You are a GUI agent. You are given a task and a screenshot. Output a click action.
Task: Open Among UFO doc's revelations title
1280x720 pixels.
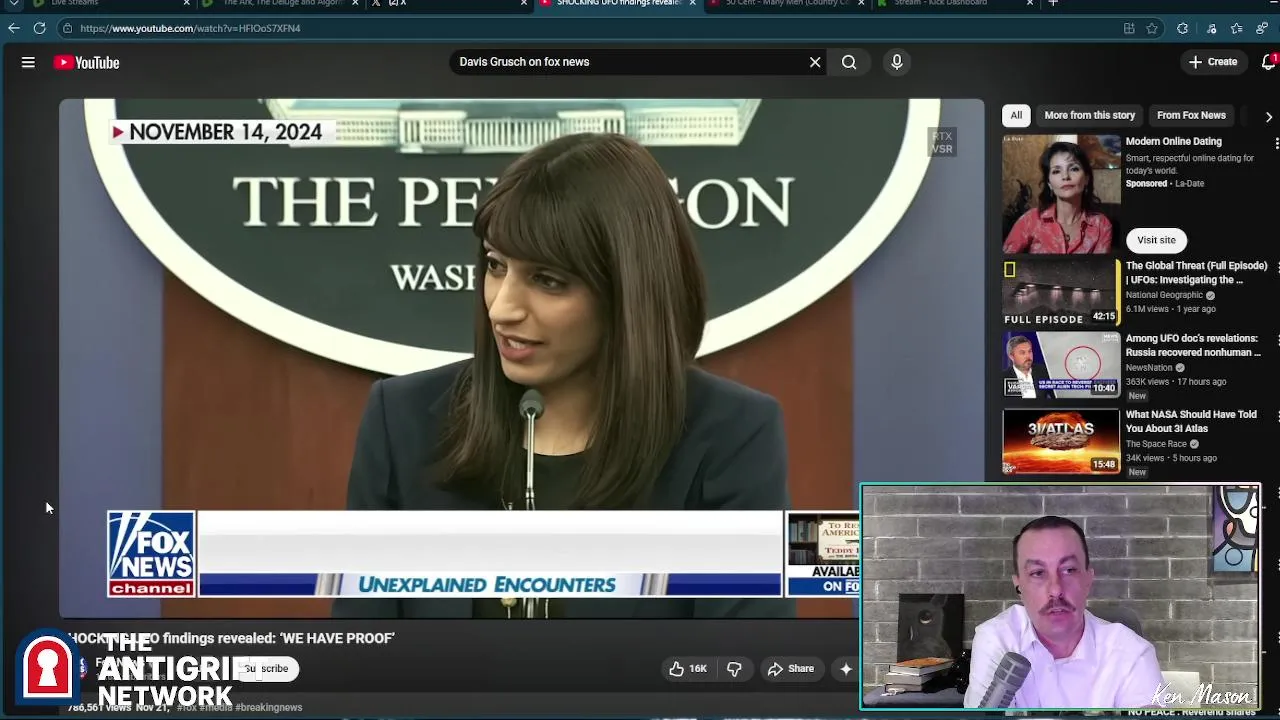click(x=1193, y=346)
